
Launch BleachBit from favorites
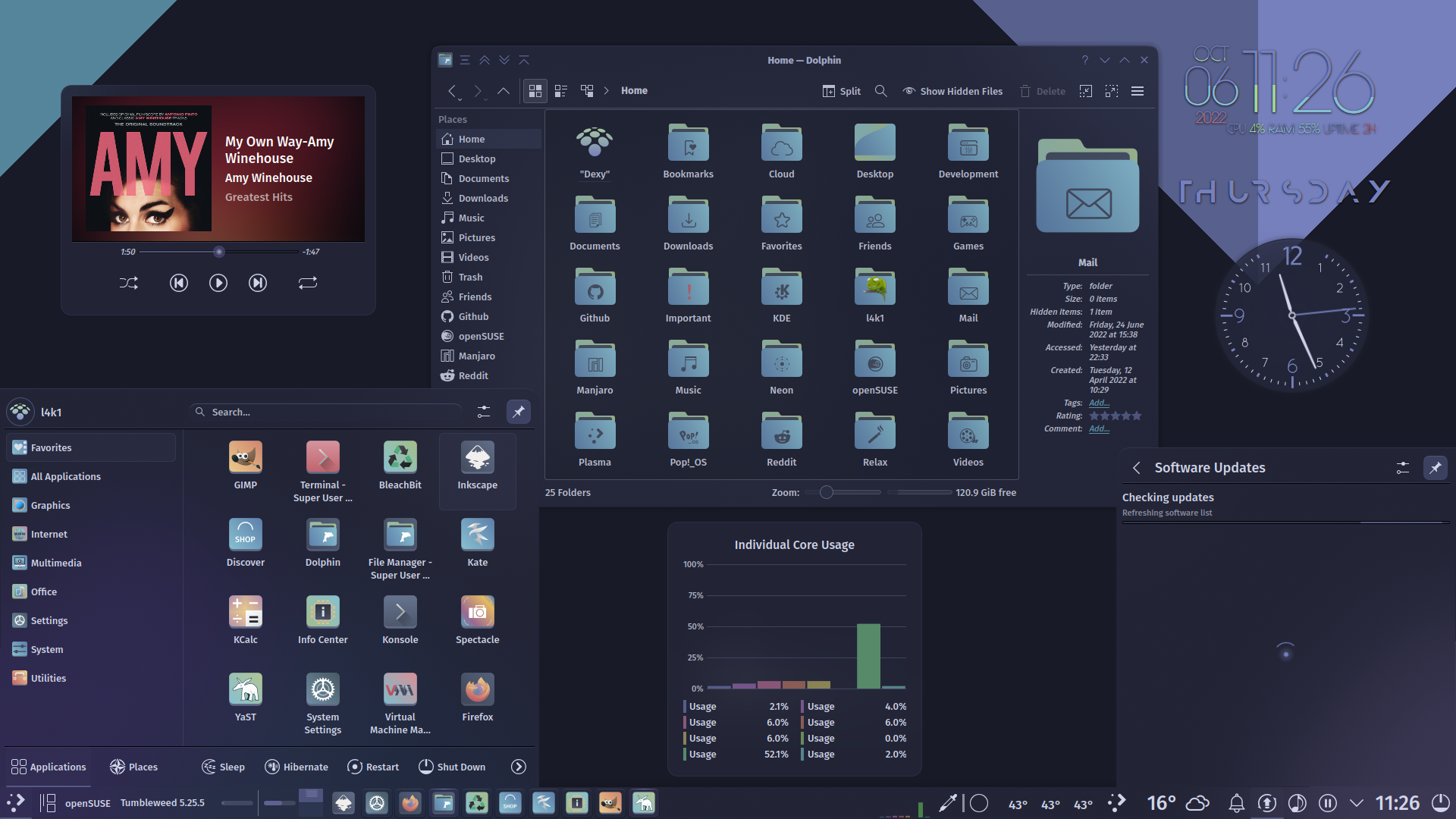[x=400, y=466]
